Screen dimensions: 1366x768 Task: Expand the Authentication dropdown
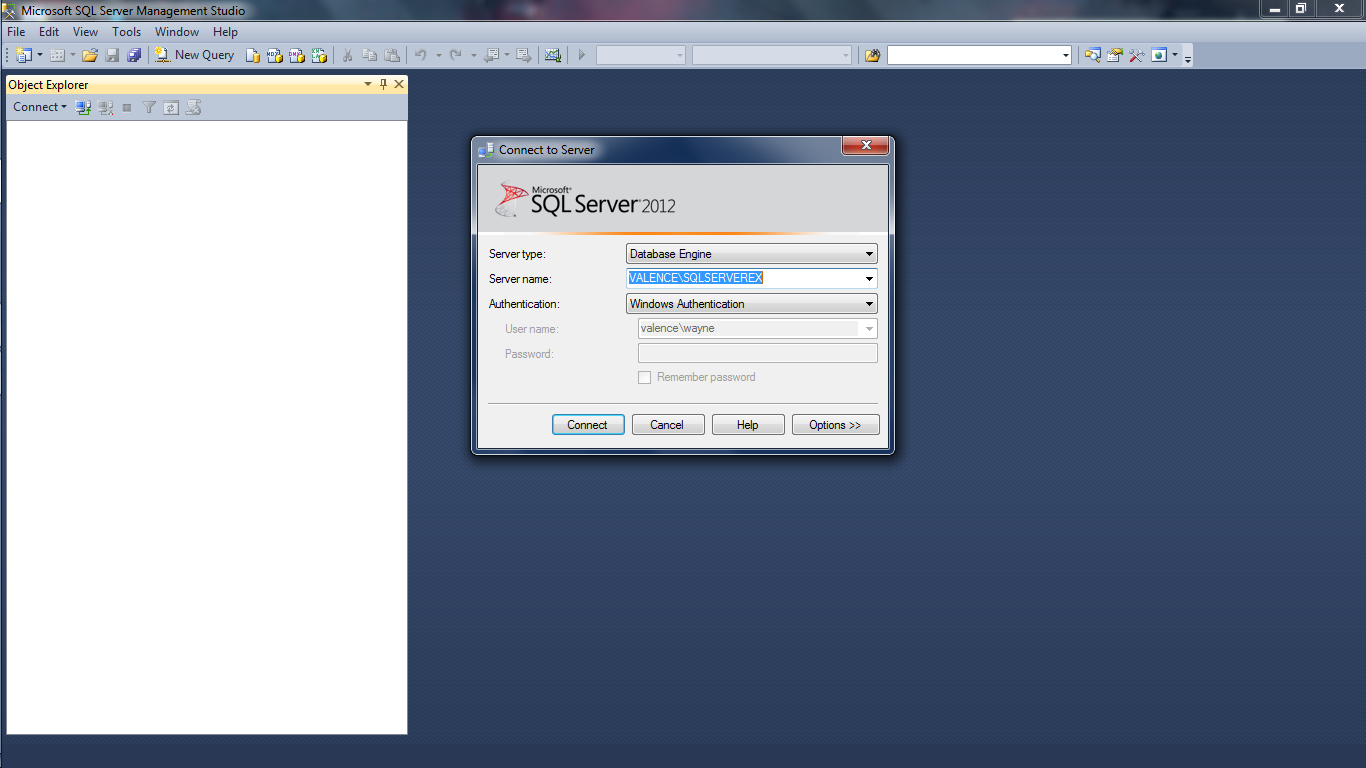[868, 303]
